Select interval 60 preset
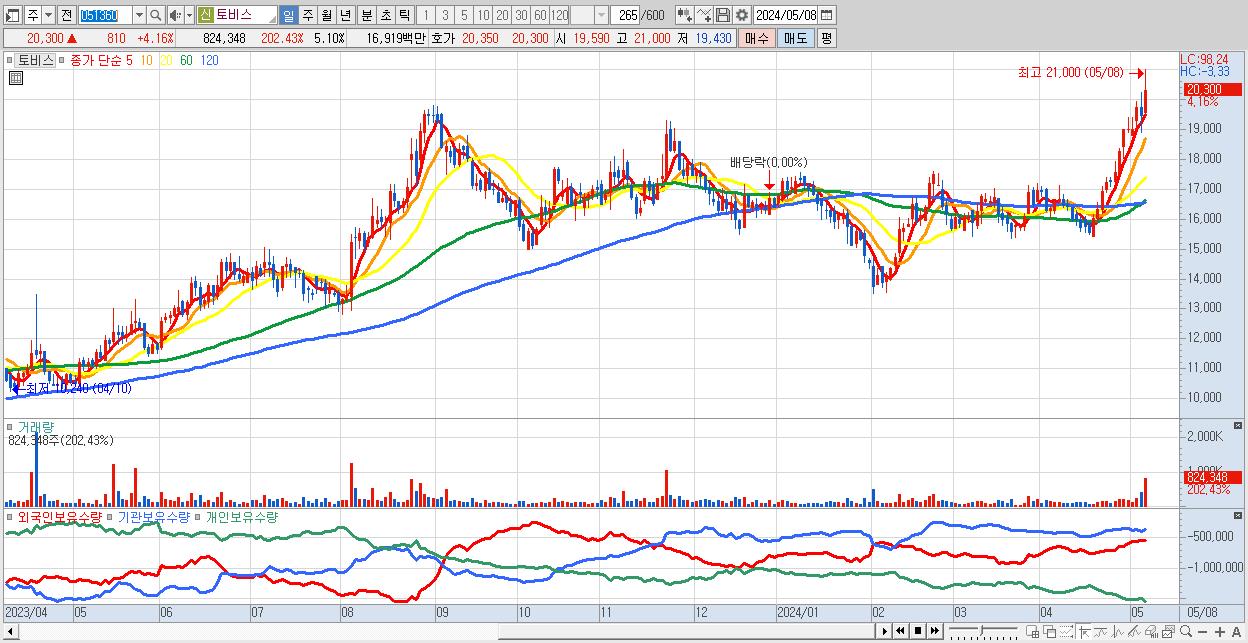This screenshot has width=1248, height=643. [x=540, y=15]
